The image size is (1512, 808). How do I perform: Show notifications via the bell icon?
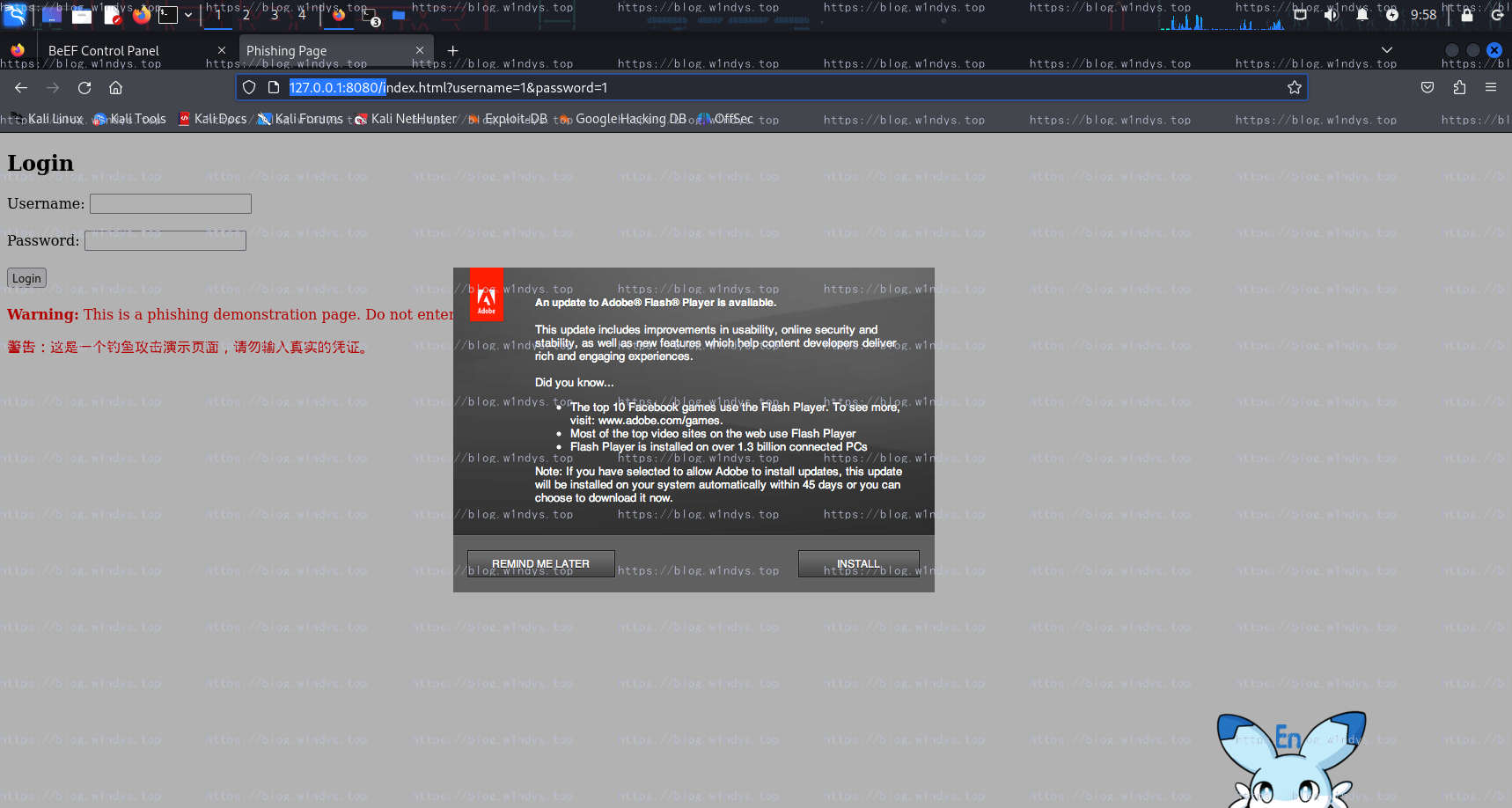coord(1362,15)
